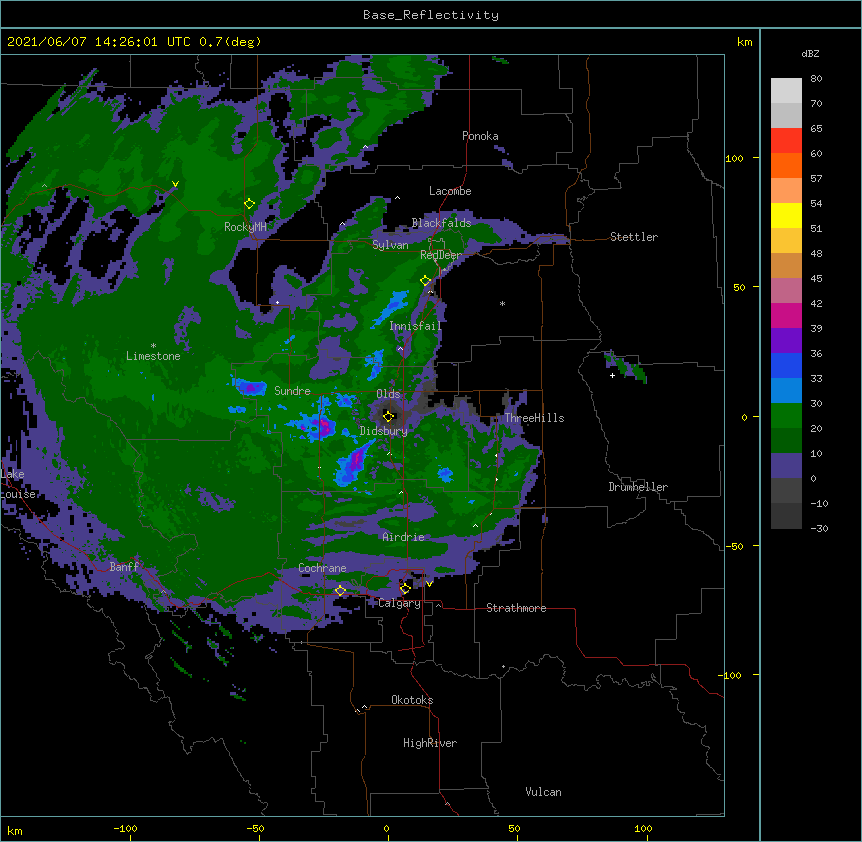Screen dimensions: 862x842
Task: Click the 100 km right axis tick label
Action: pos(734,158)
